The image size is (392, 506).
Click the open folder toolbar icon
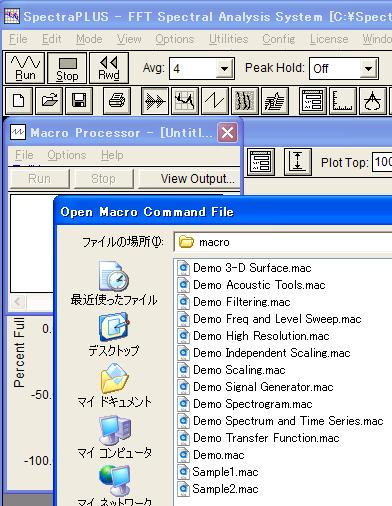pos(49,101)
